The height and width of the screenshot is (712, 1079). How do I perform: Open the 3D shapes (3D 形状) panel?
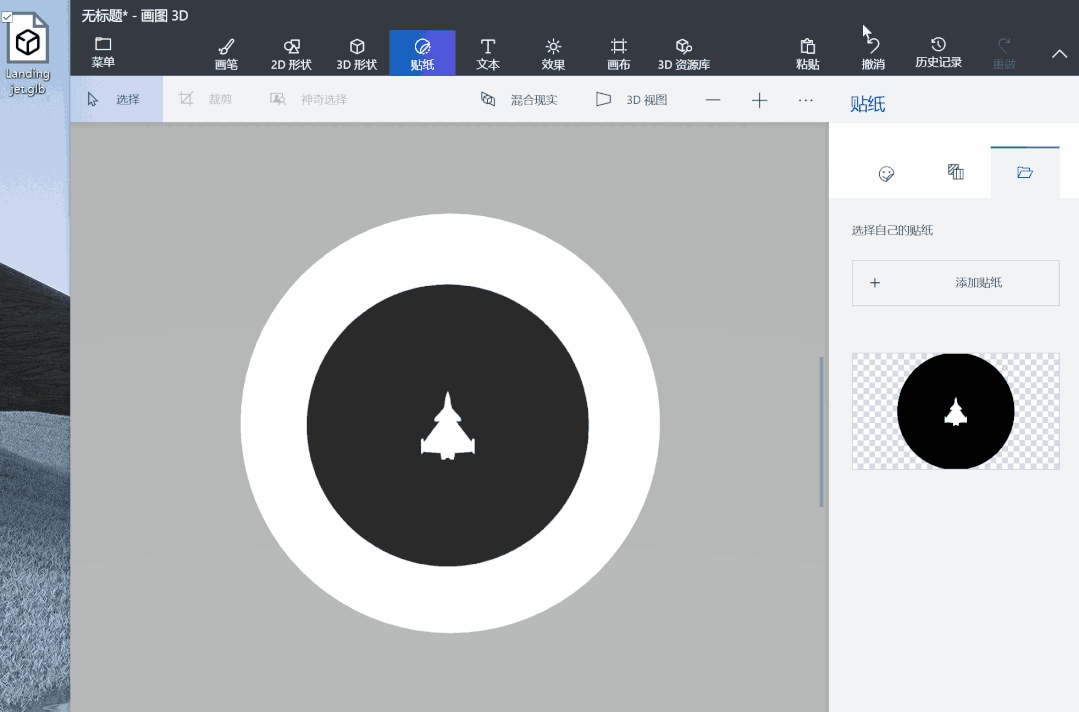tap(356, 54)
